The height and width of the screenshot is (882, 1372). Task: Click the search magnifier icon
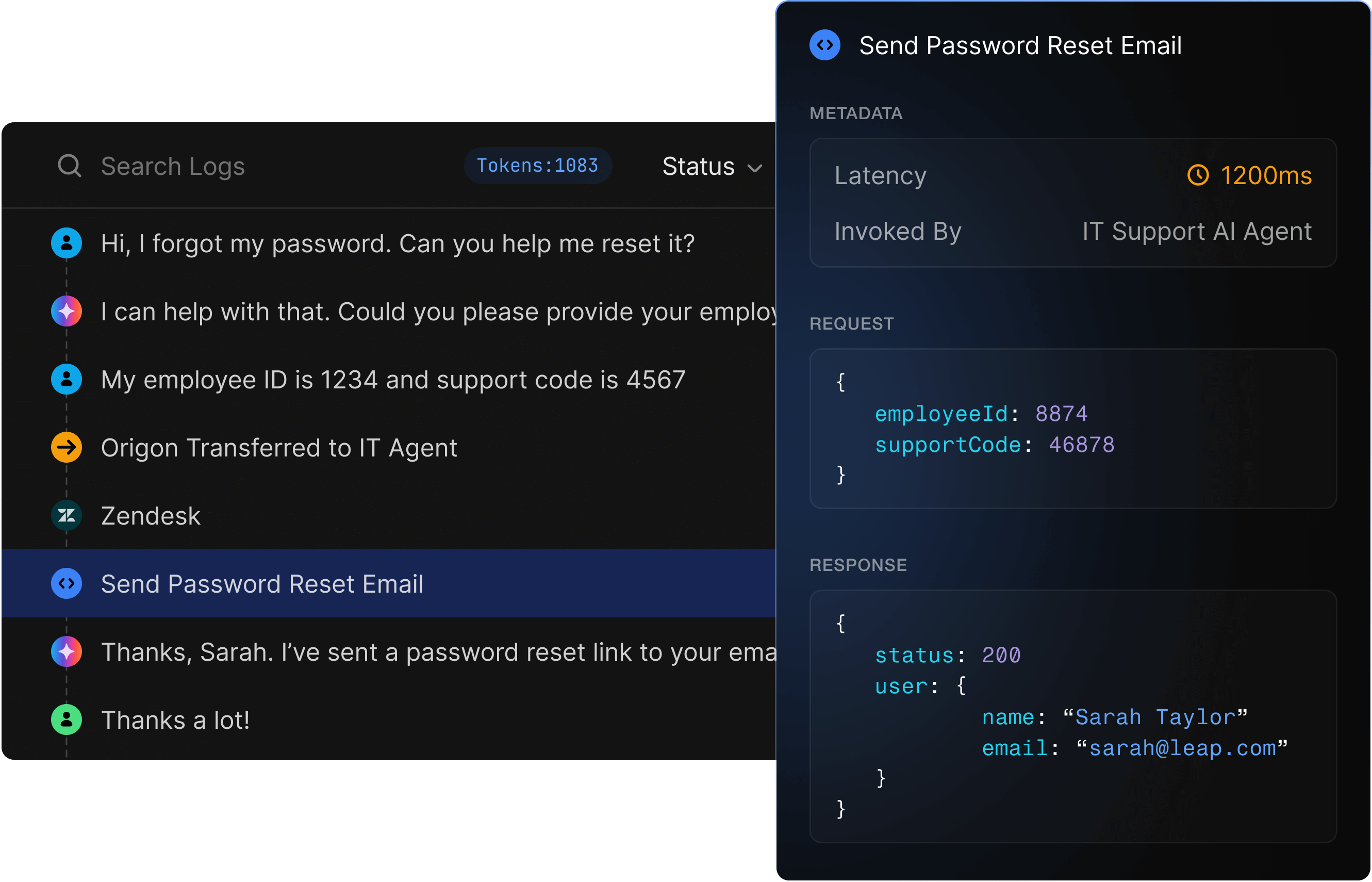pyautogui.click(x=69, y=166)
